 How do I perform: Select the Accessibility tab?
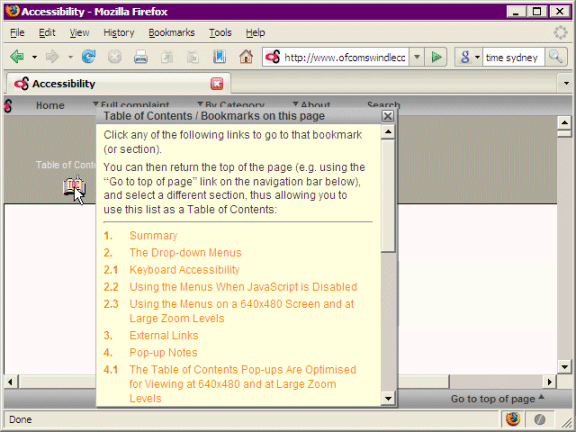[118, 84]
